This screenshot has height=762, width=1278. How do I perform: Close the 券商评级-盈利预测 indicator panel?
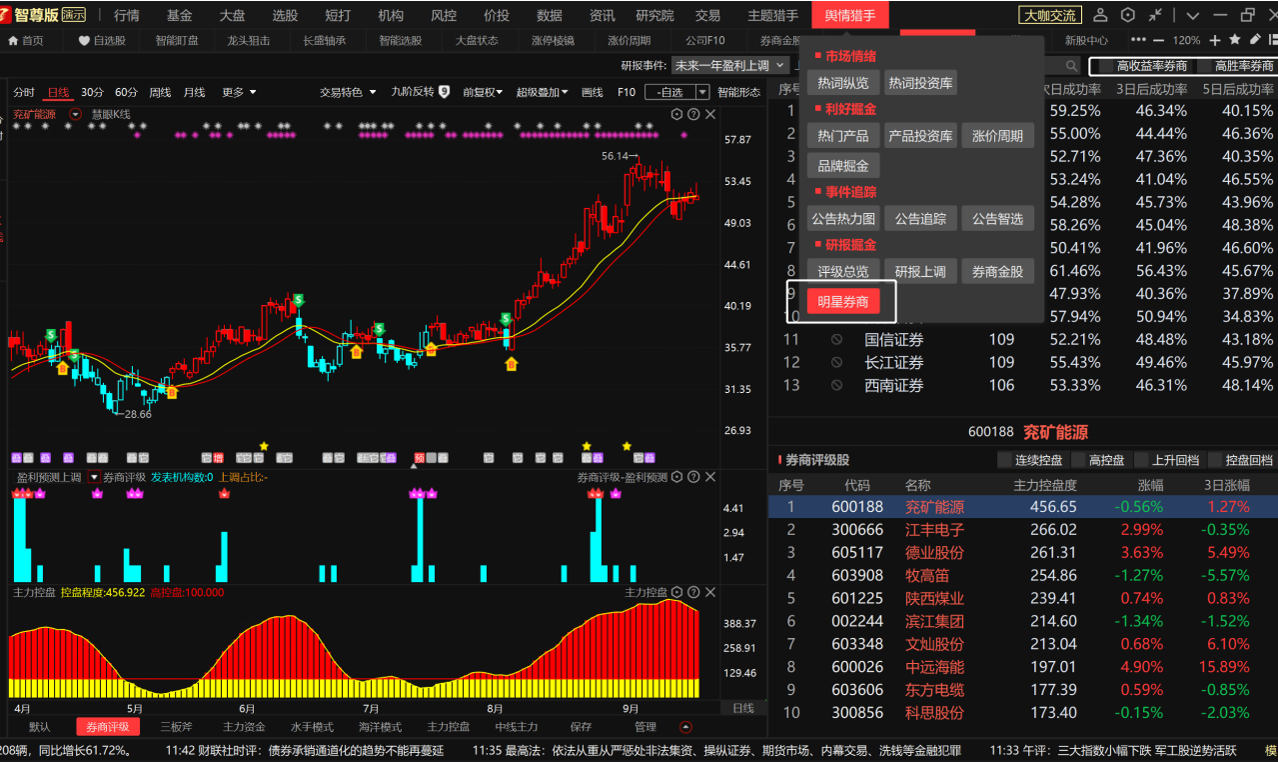point(711,477)
